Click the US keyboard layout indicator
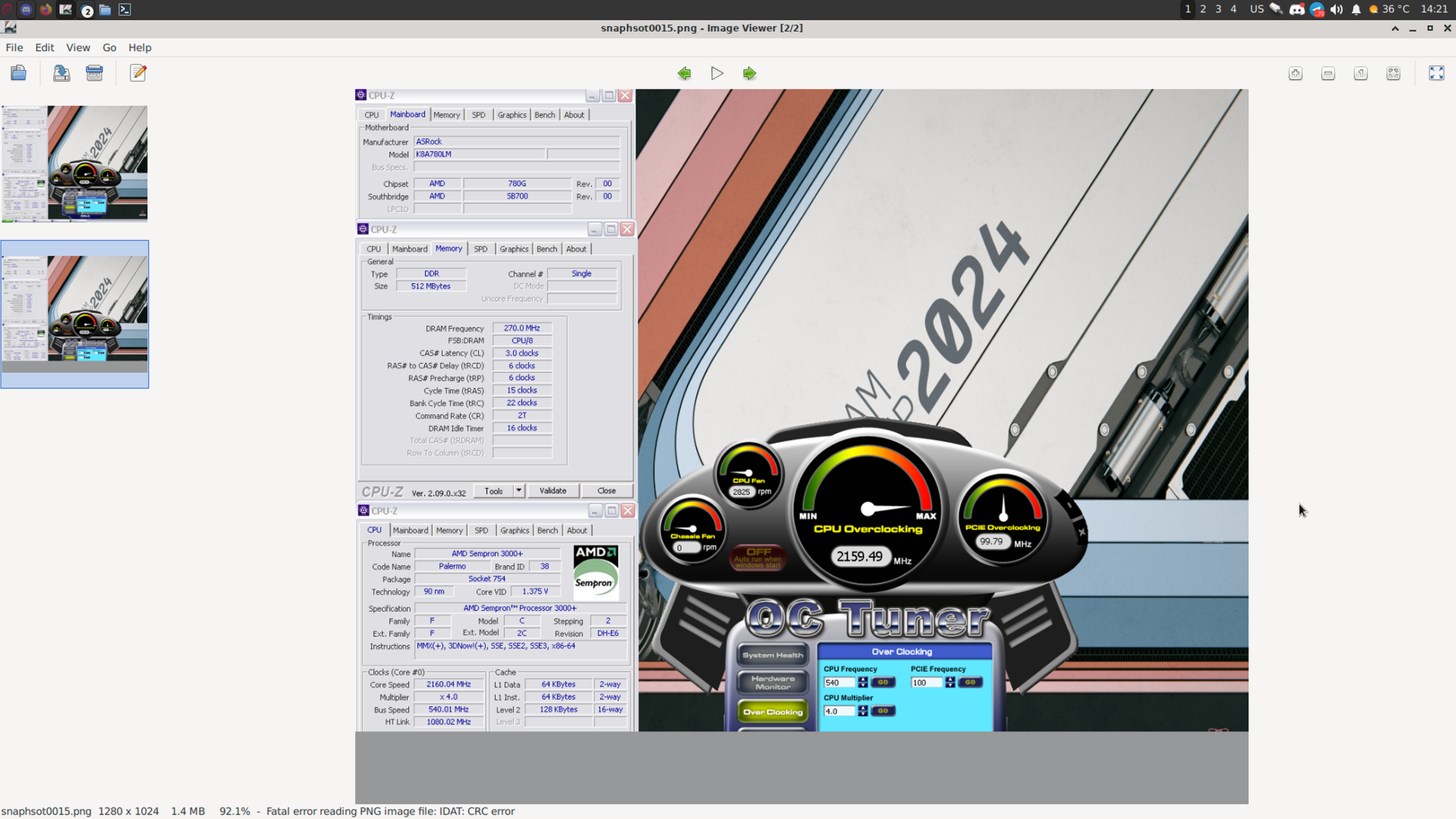 tap(1257, 9)
